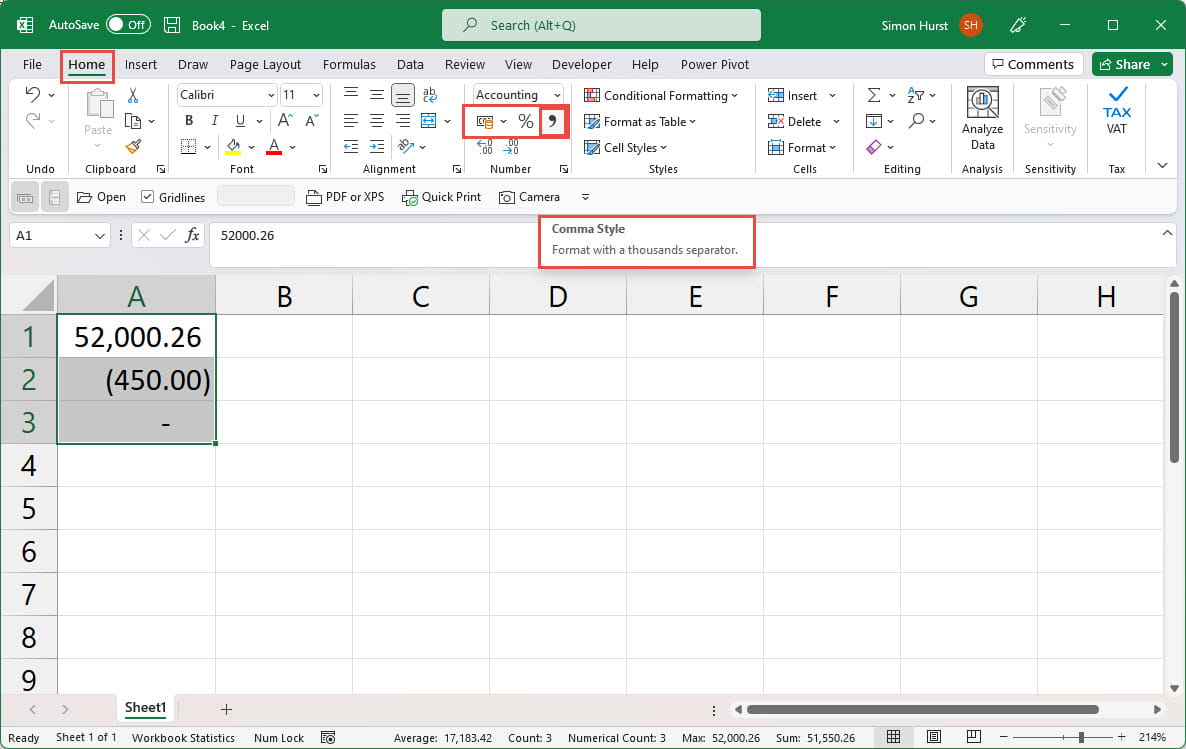Click the Camera tool in quick toolbar
This screenshot has height=749, width=1186.
point(529,197)
